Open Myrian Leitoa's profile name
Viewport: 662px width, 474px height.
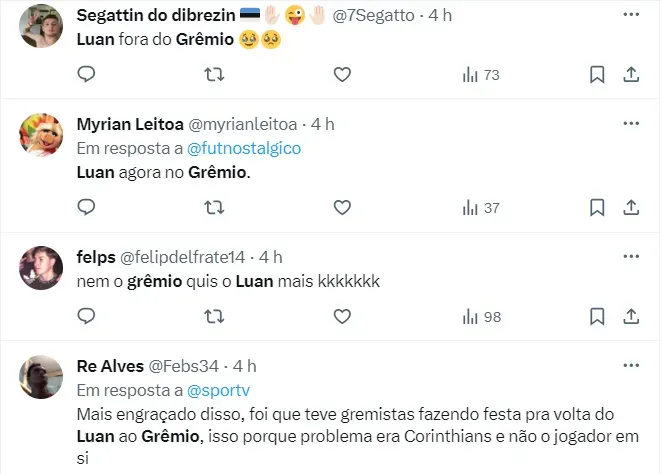pos(130,123)
